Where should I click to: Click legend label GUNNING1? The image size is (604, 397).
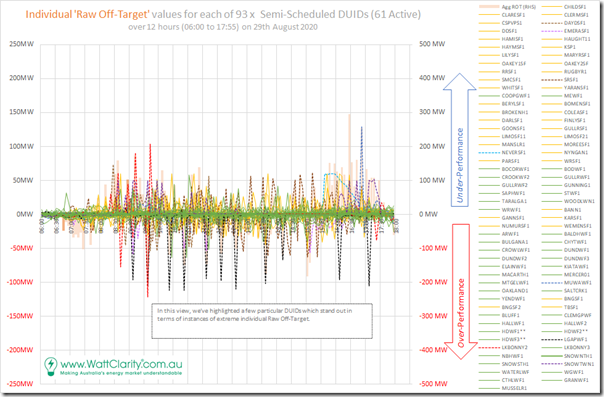[x=577, y=185]
